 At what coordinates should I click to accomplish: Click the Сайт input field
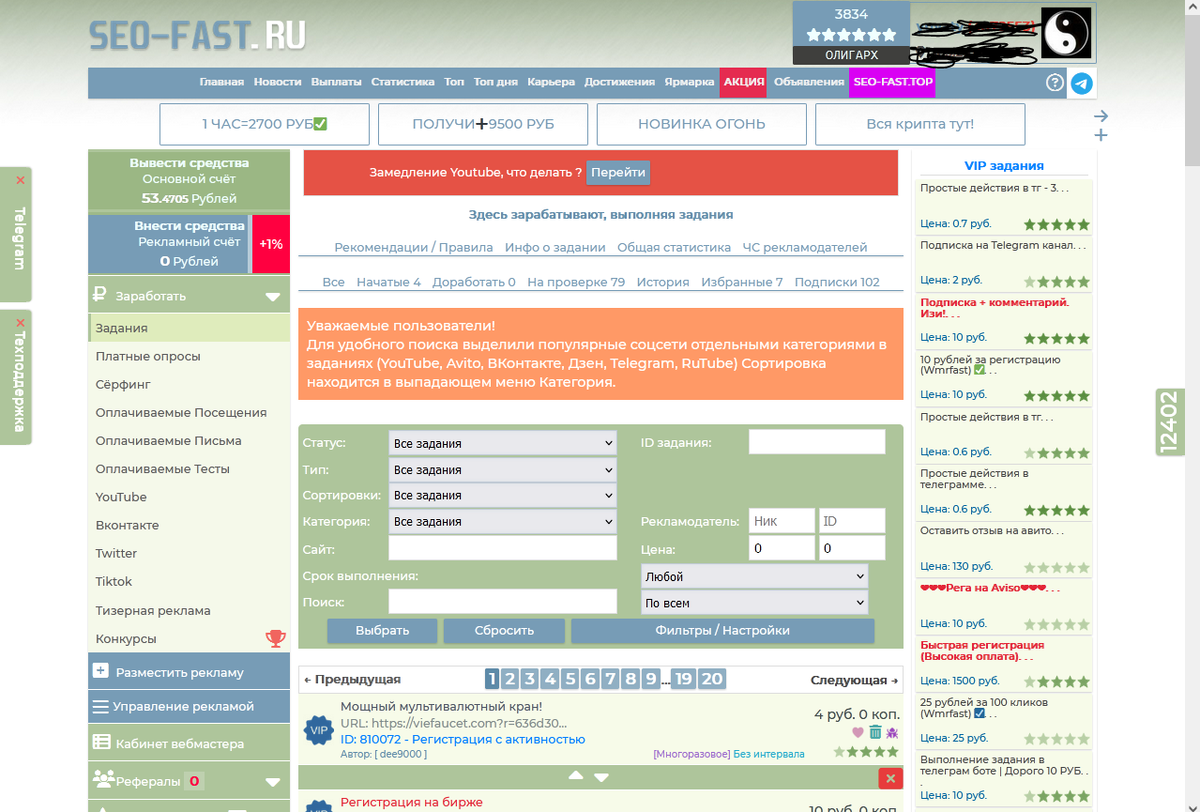tap(503, 548)
